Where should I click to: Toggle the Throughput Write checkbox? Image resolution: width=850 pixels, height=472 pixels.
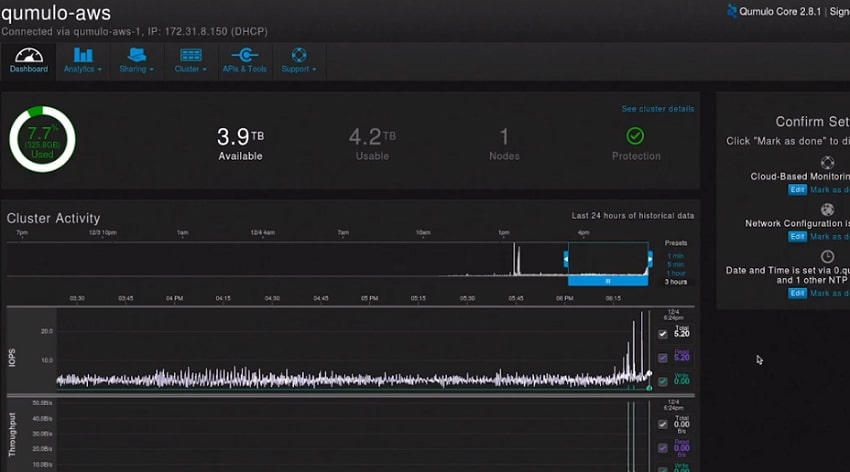point(662,469)
